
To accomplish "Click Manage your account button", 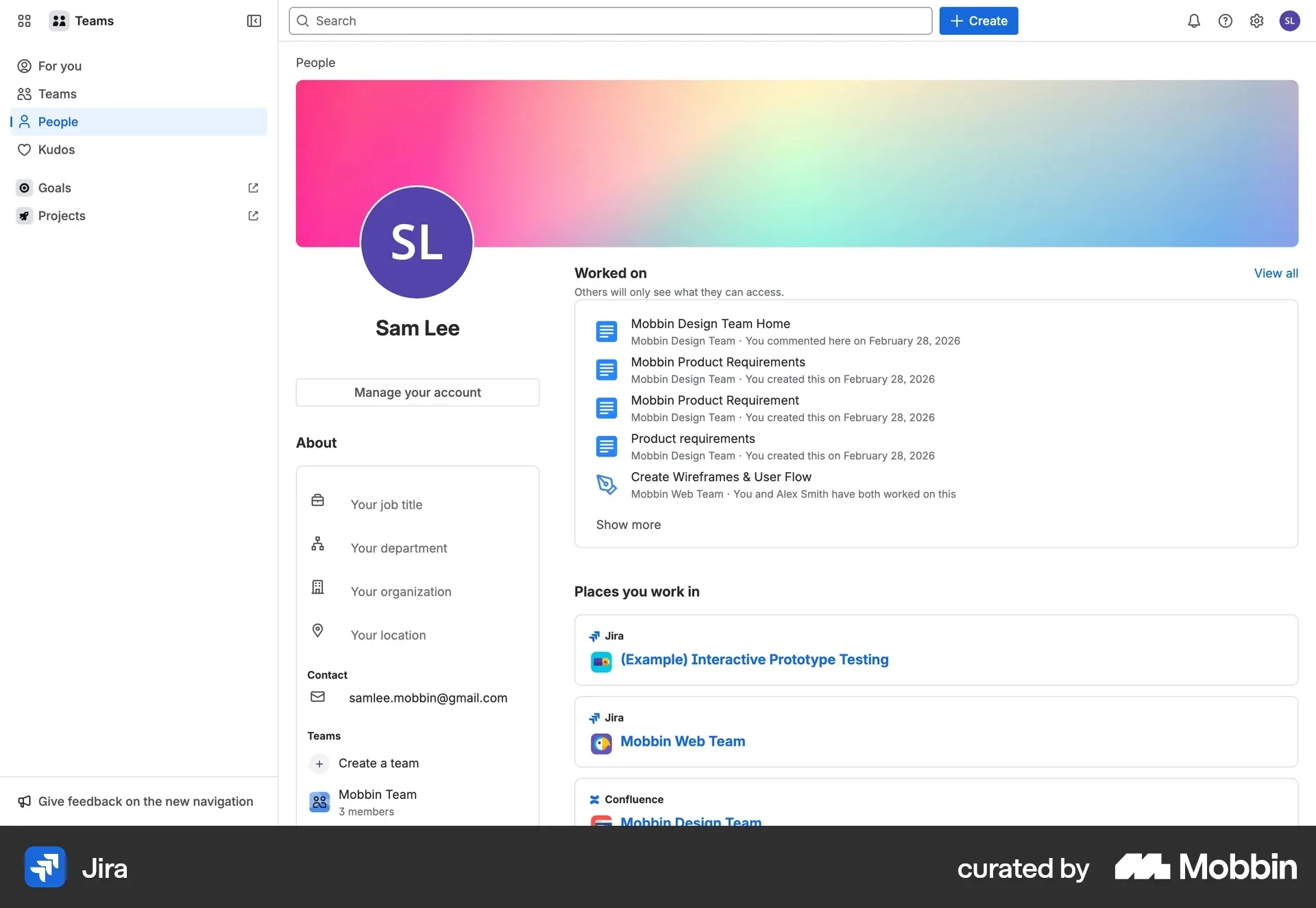I will pyautogui.click(x=417, y=392).
